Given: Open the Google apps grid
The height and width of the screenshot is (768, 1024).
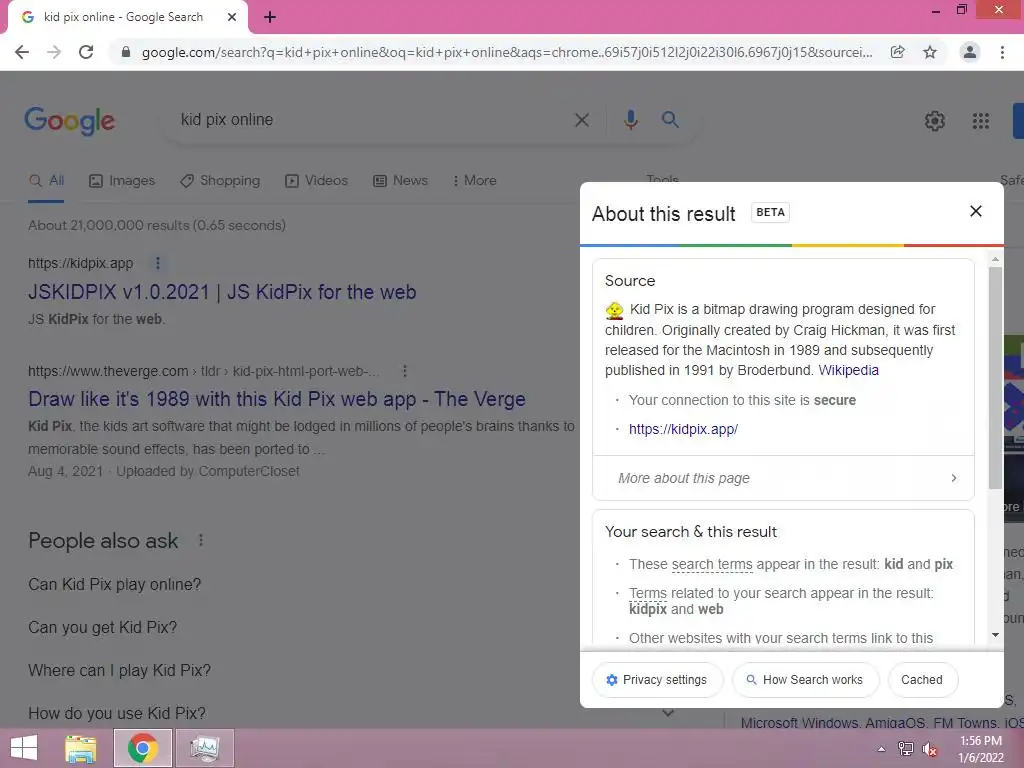Looking at the screenshot, I should [981, 121].
